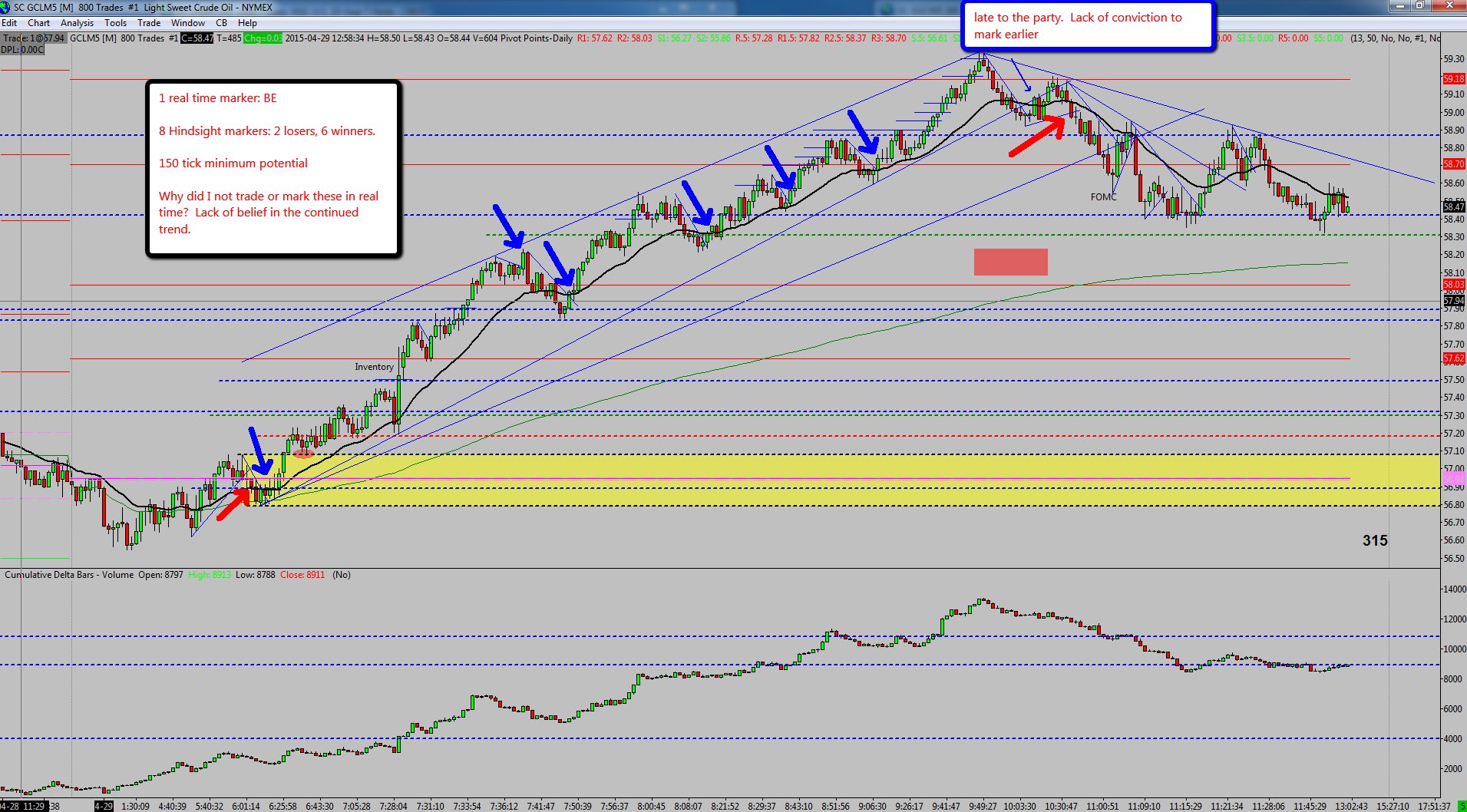Click the red 58.03 price axis marker
The image size is (1467, 812).
click(1454, 285)
